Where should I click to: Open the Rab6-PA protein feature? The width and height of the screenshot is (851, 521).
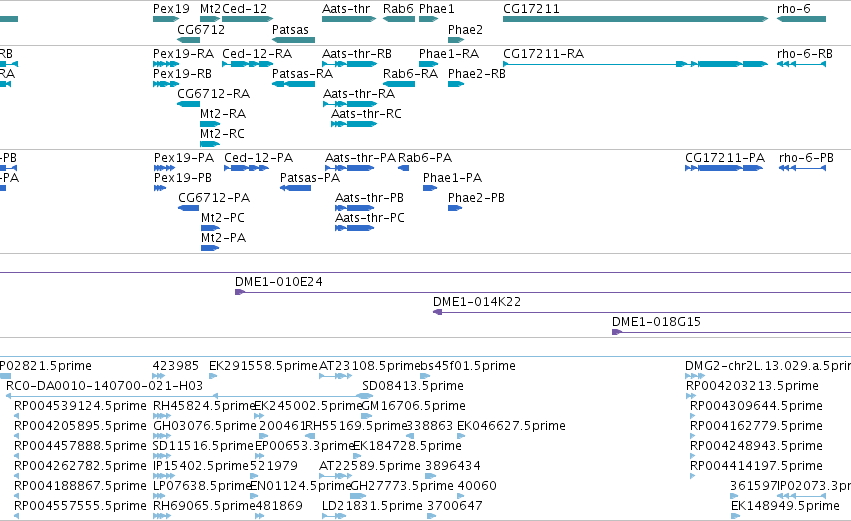(403, 168)
